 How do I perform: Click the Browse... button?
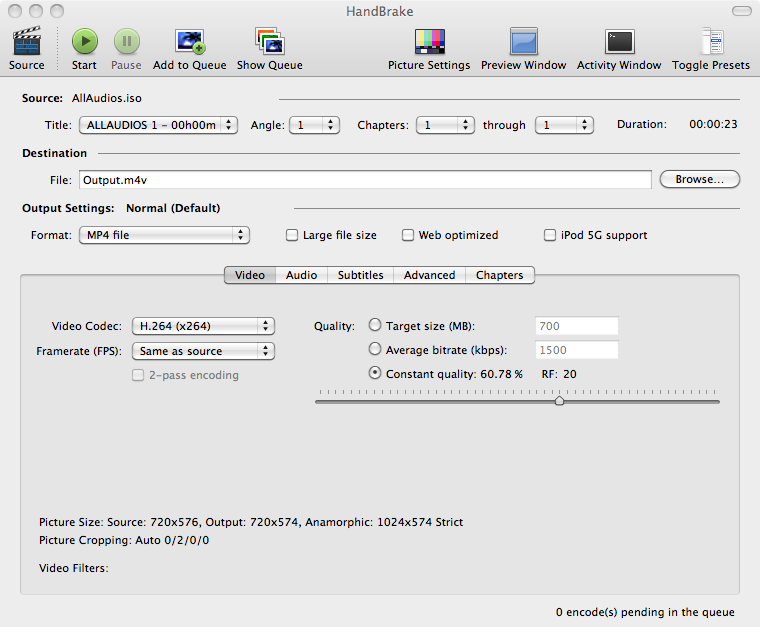click(699, 180)
